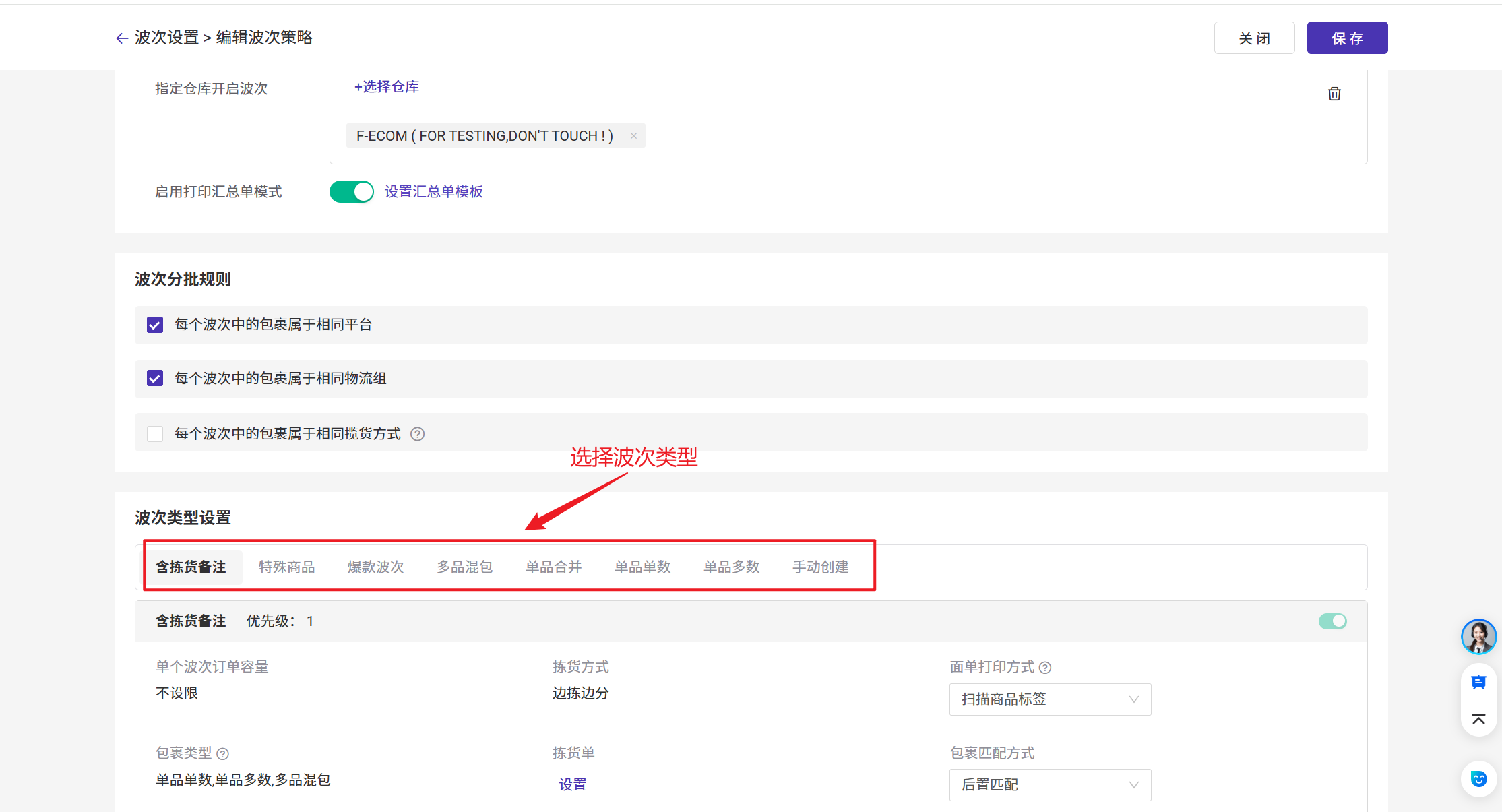Click the feedback message icon
Viewport: 1502px width, 812px height.
pyautogui.click(x=1478, y=683)
